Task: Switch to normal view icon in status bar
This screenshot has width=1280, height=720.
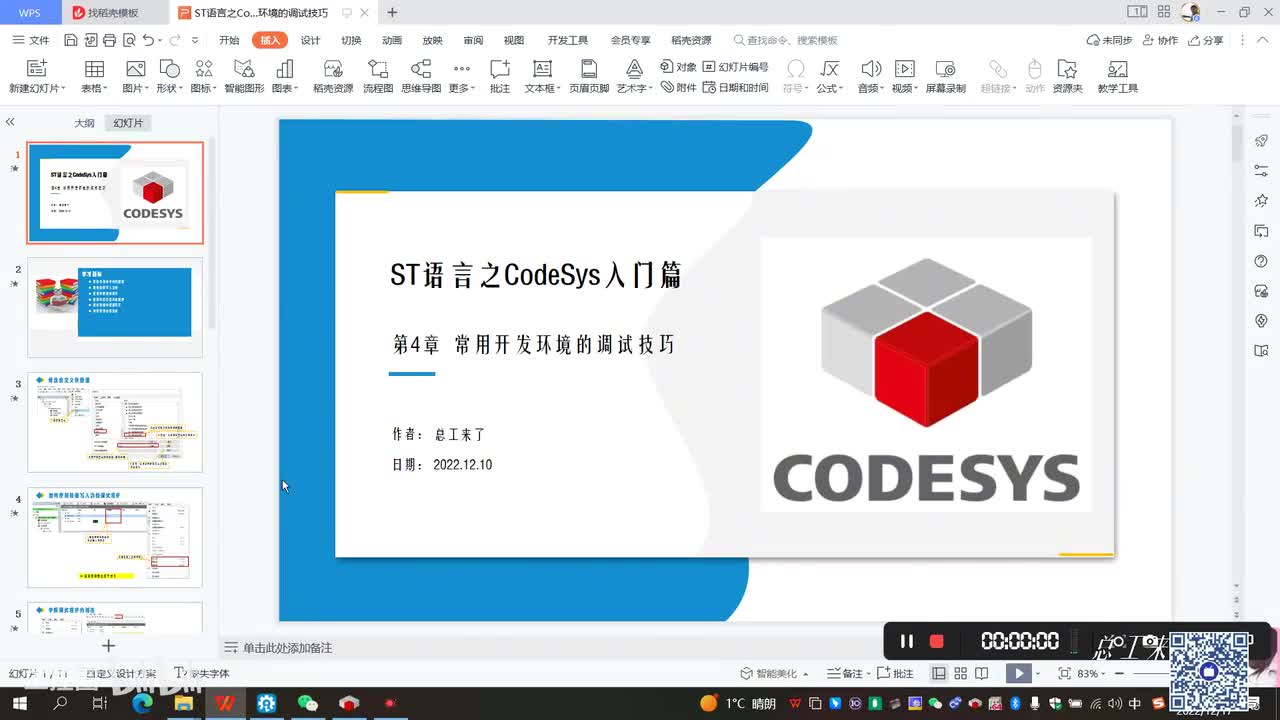Action: pos(938,673)
